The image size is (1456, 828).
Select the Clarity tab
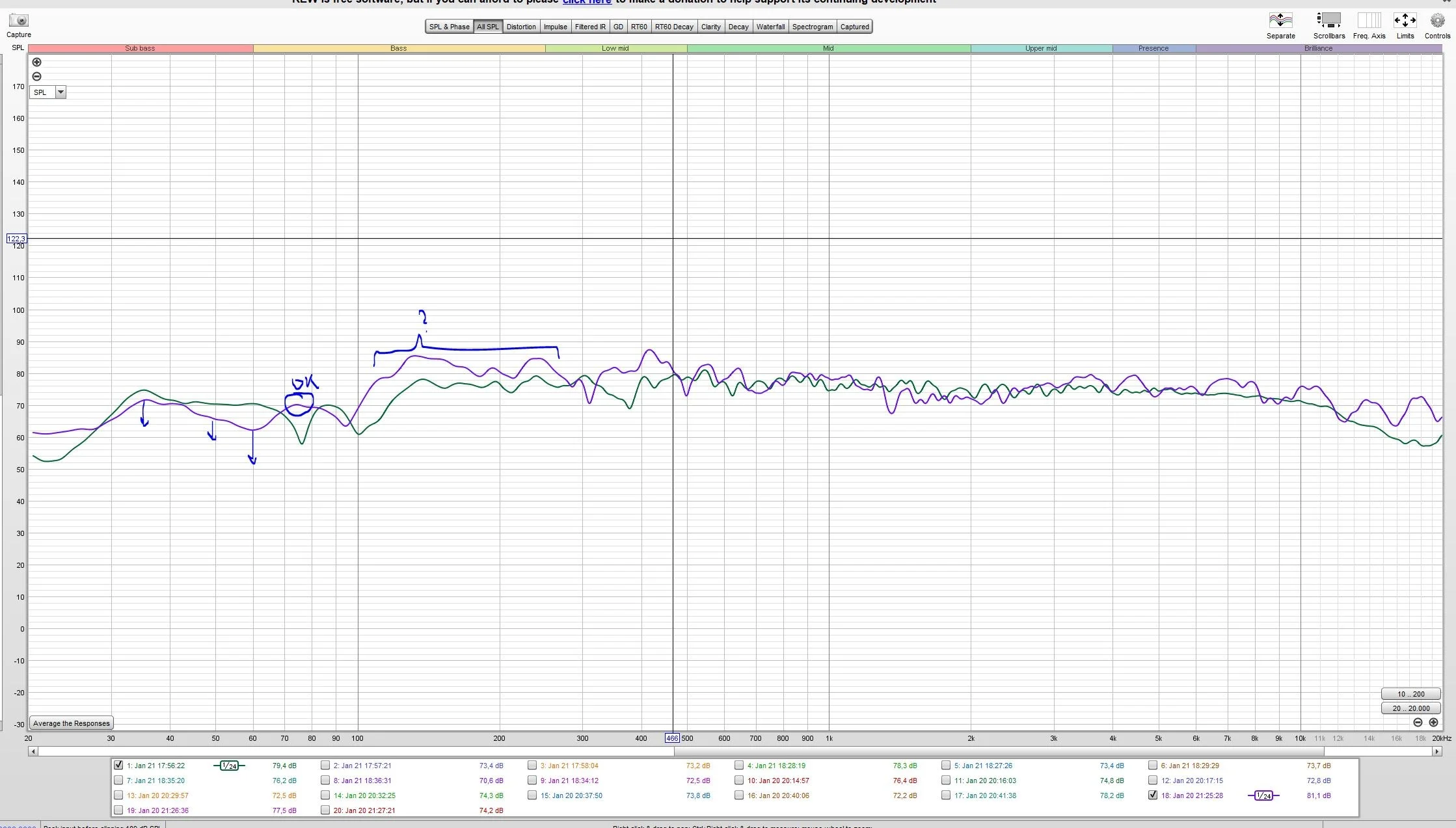coord(710,27)
